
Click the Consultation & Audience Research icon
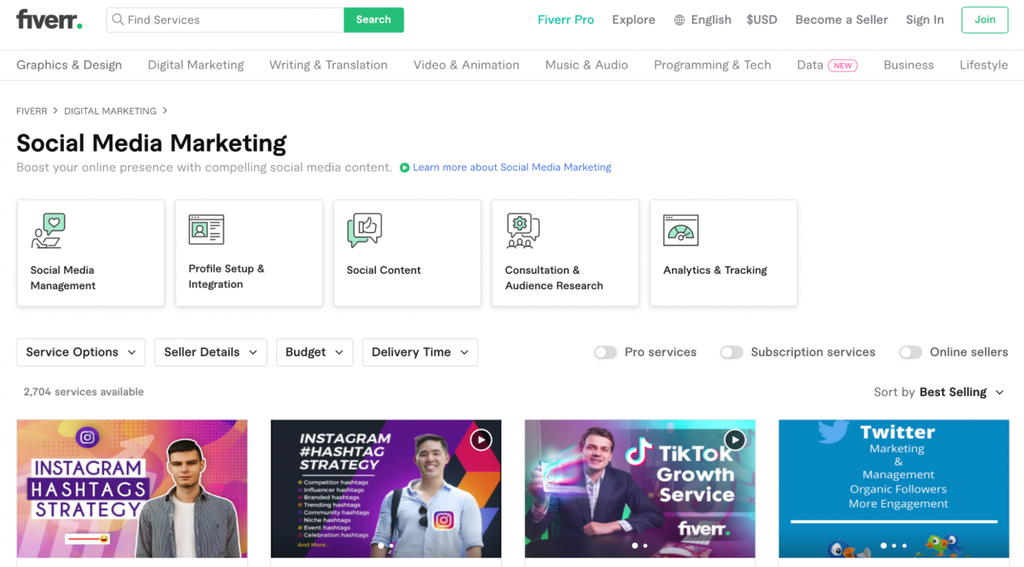523,231
